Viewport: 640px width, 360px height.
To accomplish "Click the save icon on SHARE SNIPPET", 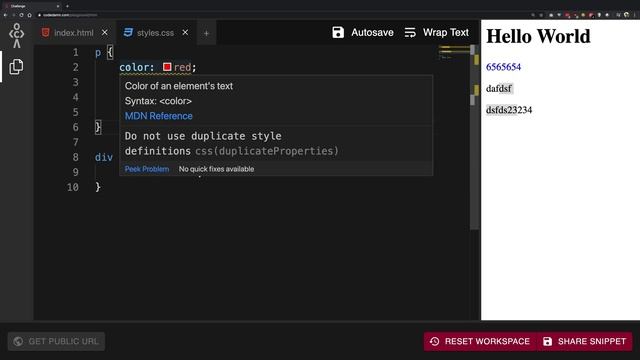I will (x=547, y=341).
